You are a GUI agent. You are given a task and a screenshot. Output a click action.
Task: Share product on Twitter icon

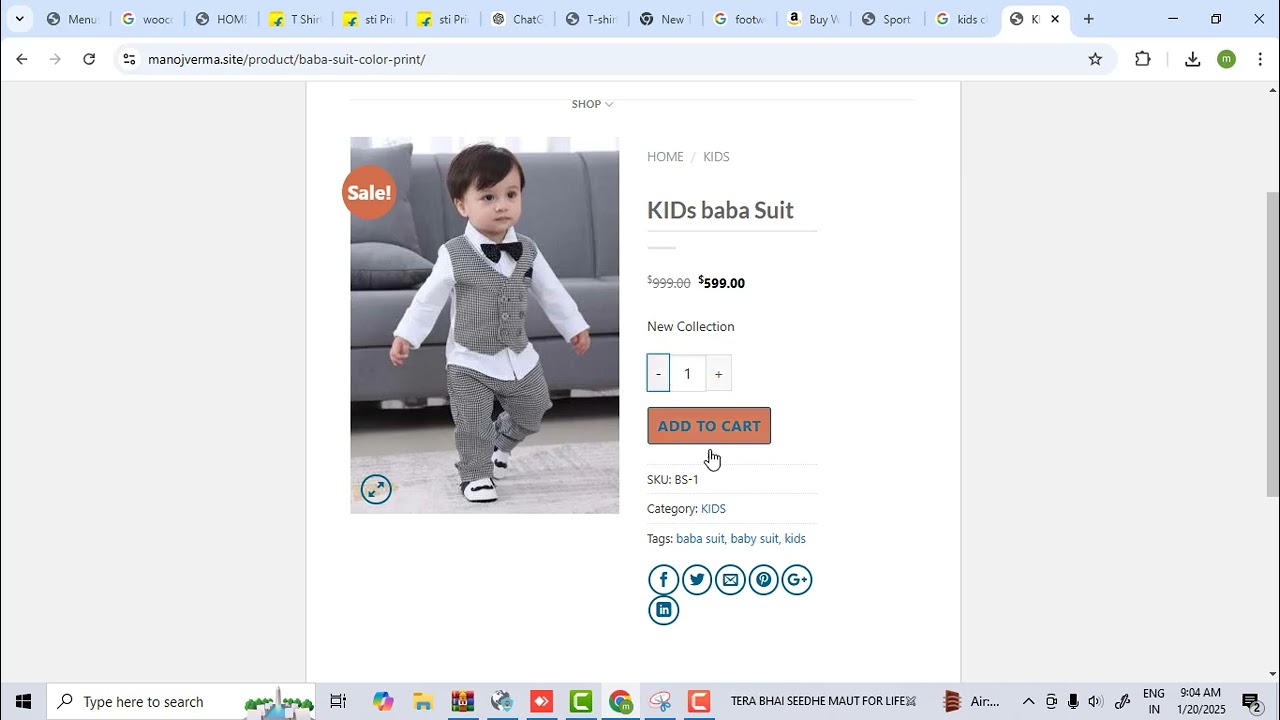(x=697, y=580)
